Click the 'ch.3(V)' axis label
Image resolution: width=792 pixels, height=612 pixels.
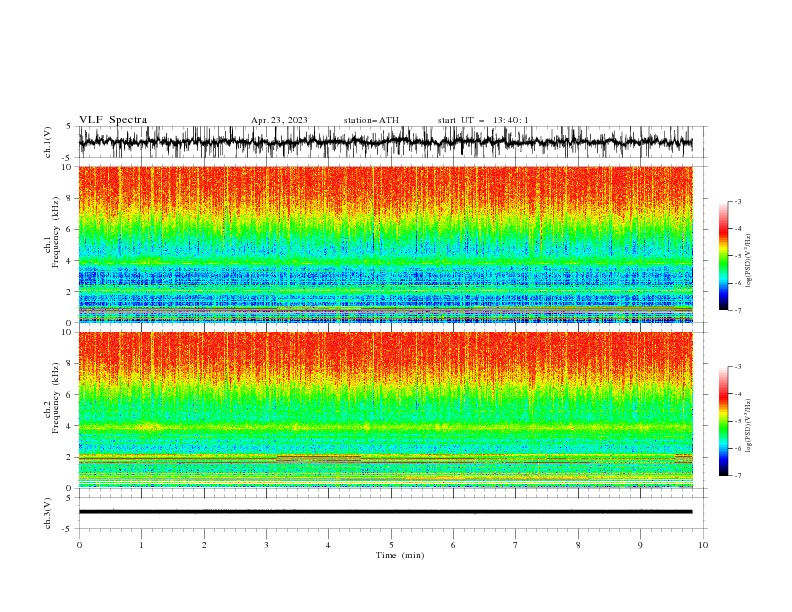48,513
